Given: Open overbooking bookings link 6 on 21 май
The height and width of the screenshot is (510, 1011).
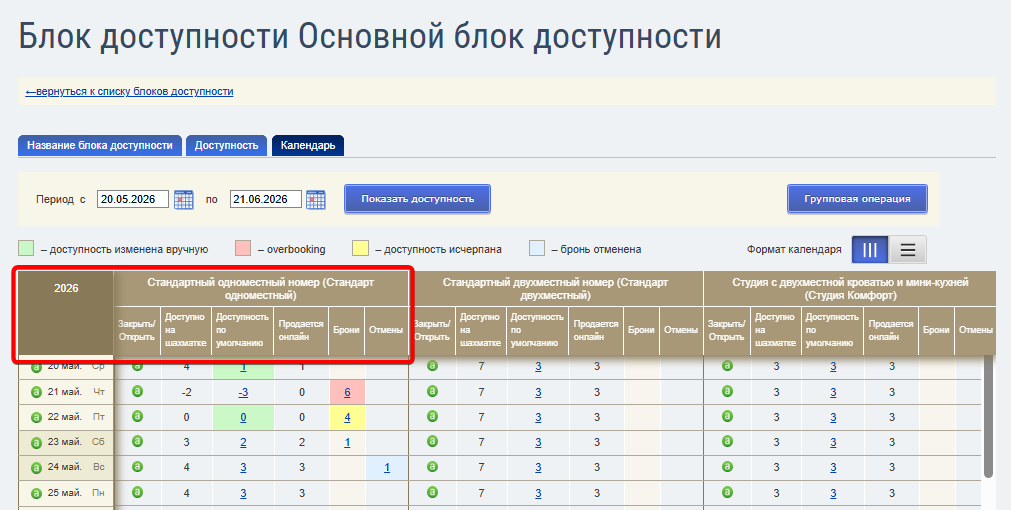Looking at the screenshot, I should (x=347, y=393).
